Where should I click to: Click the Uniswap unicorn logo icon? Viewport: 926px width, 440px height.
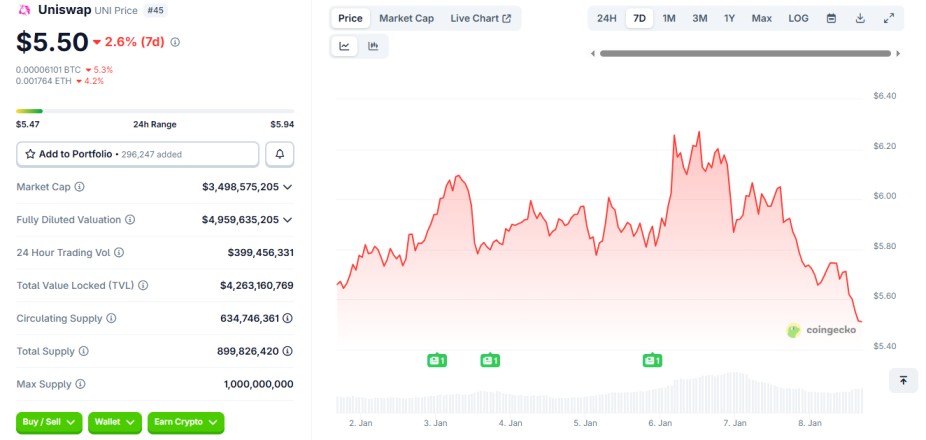coord(24,10)
